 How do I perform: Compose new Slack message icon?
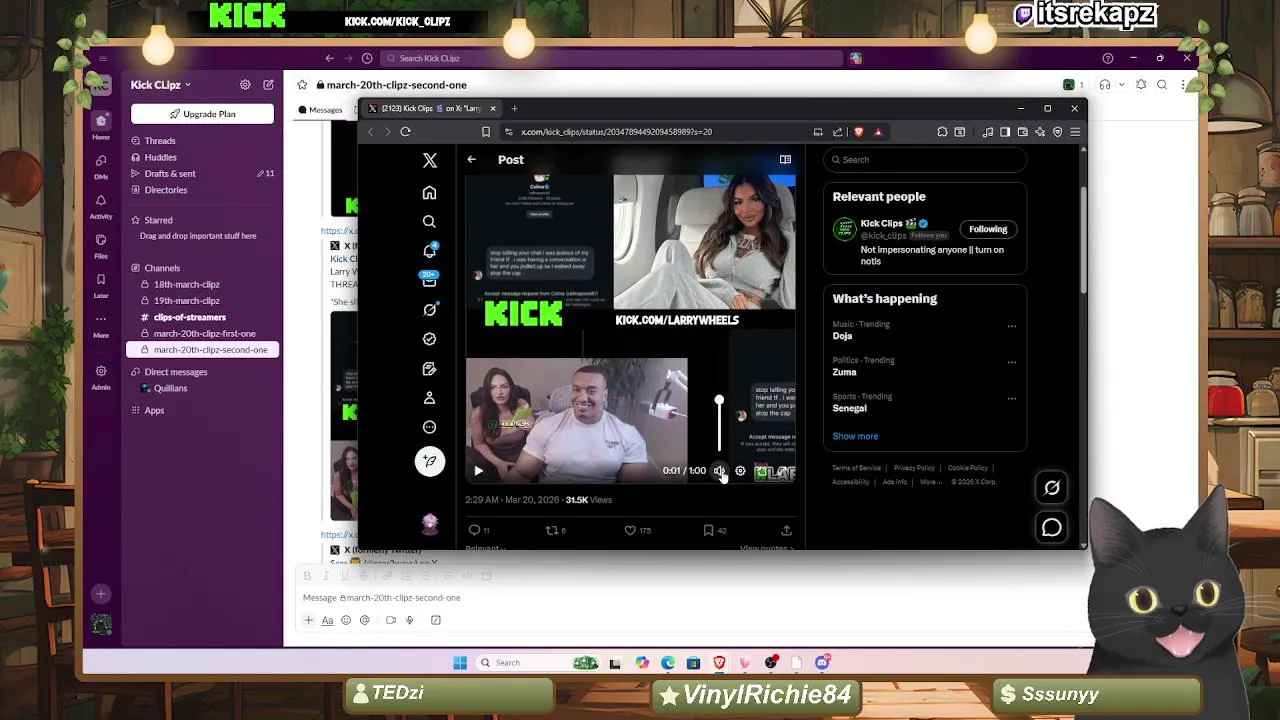tap(268, 85)
